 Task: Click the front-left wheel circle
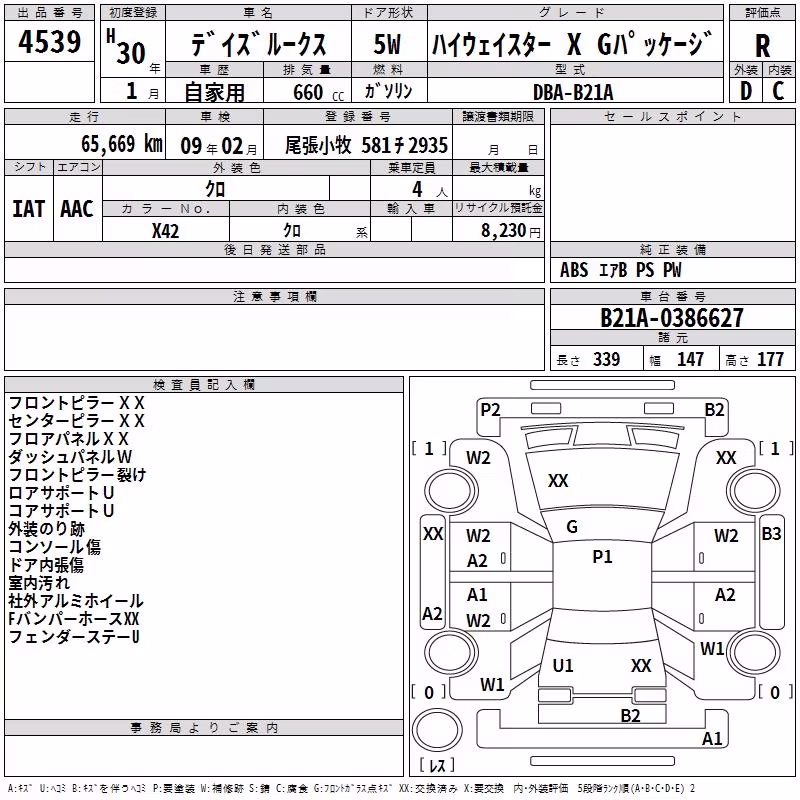pyautogui.click(x=451, y=491)
